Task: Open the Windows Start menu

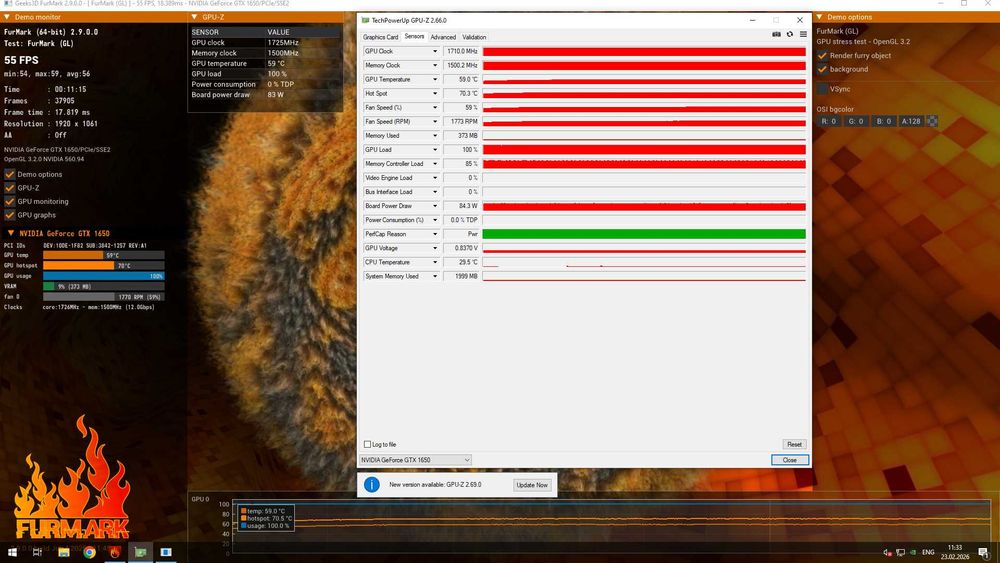Action: (12, 552)
